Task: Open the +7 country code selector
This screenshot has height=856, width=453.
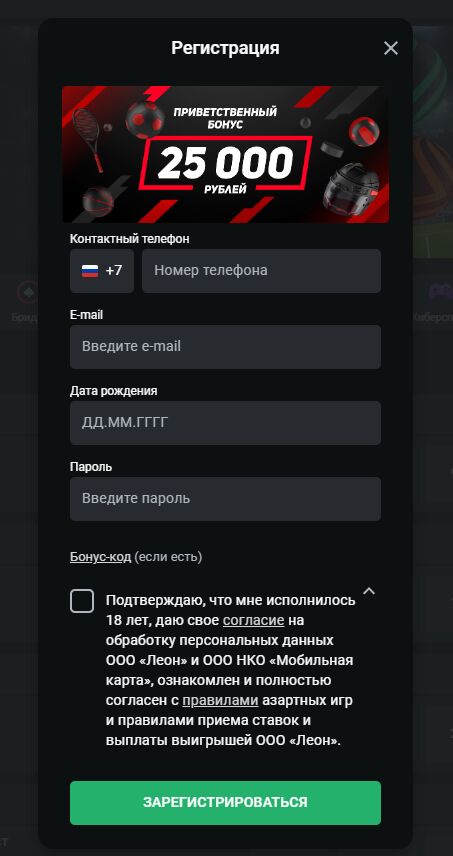Action: pyautogui.click(x=102, y=271)
